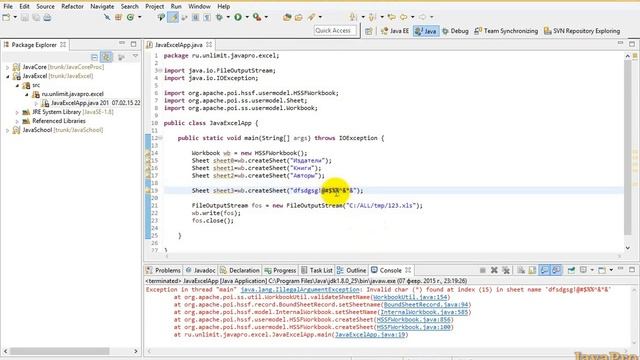Screen dimensions: 640x360
Task: Open the dropdown arrow beside Run button
Action: point(247,17)
